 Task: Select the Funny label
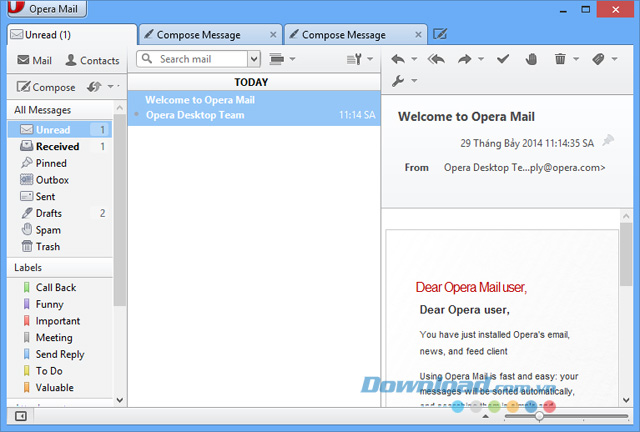click(60, 304)
